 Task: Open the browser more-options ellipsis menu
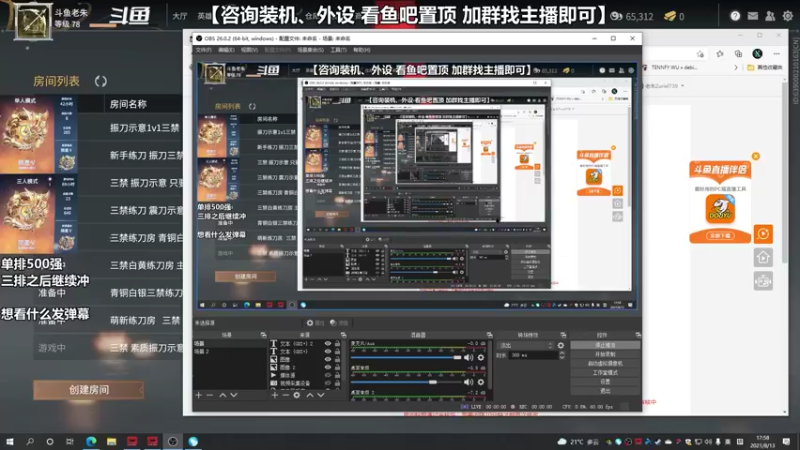pos(777,54)
